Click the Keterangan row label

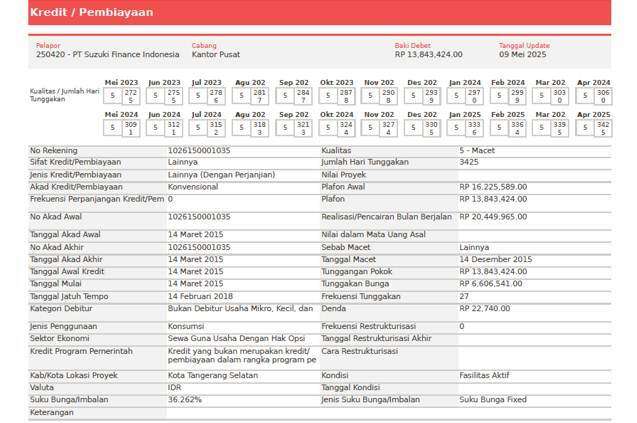52,412
